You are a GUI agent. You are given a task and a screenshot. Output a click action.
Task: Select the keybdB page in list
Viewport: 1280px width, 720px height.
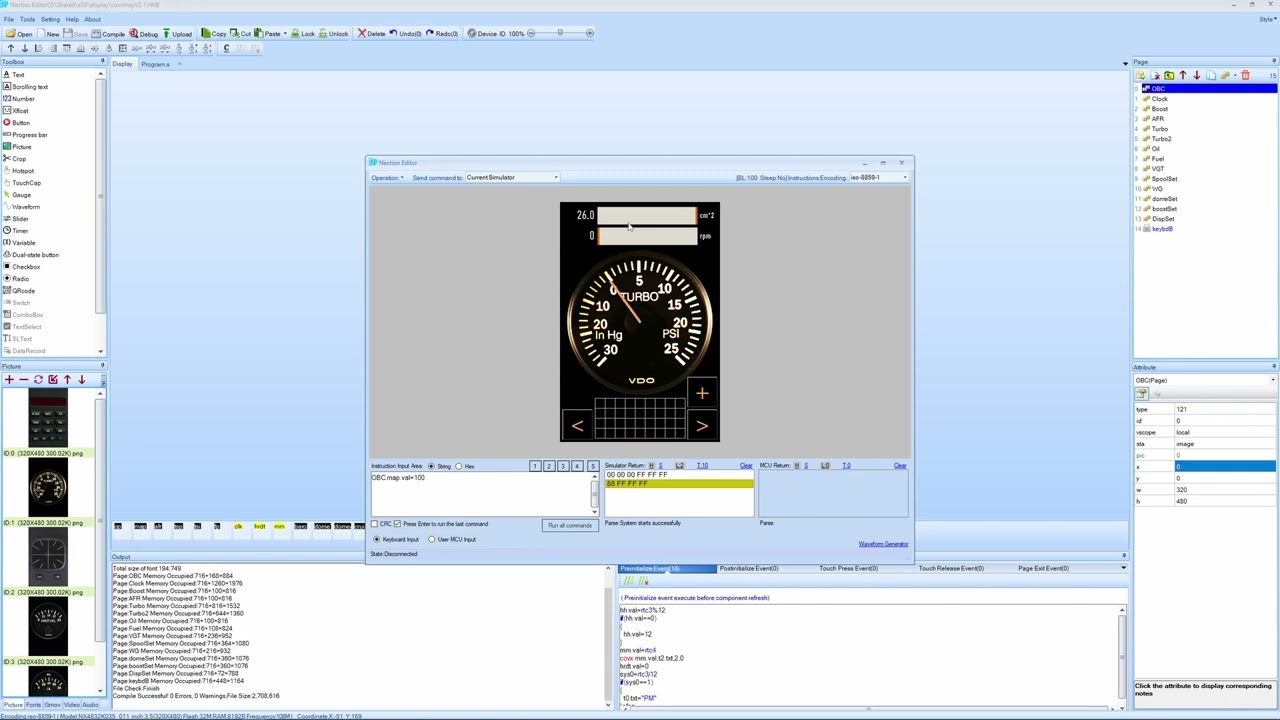coord(1162,229)
